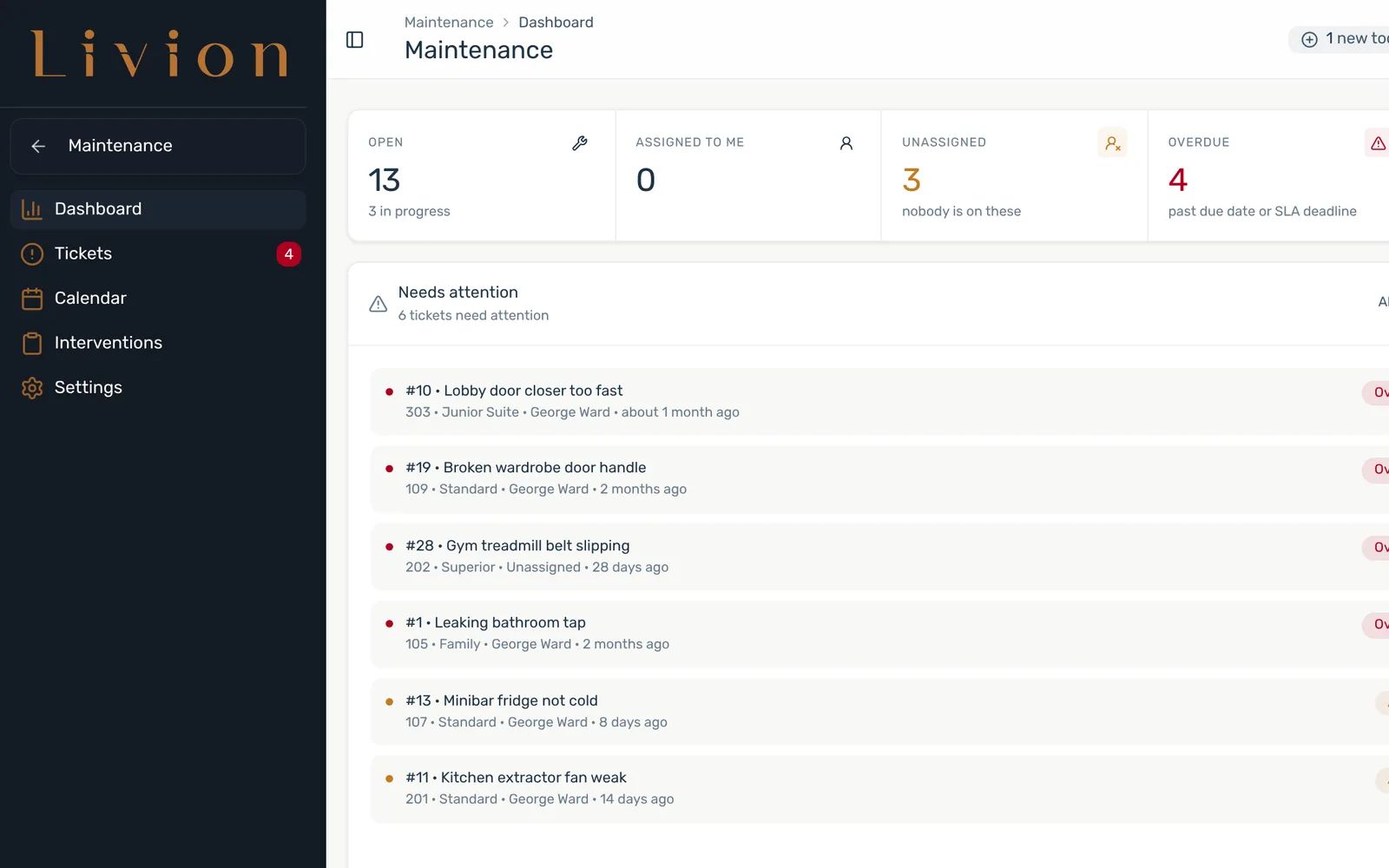Open Settings in the sidebar

pyautogui.click(x=158, y=388)
